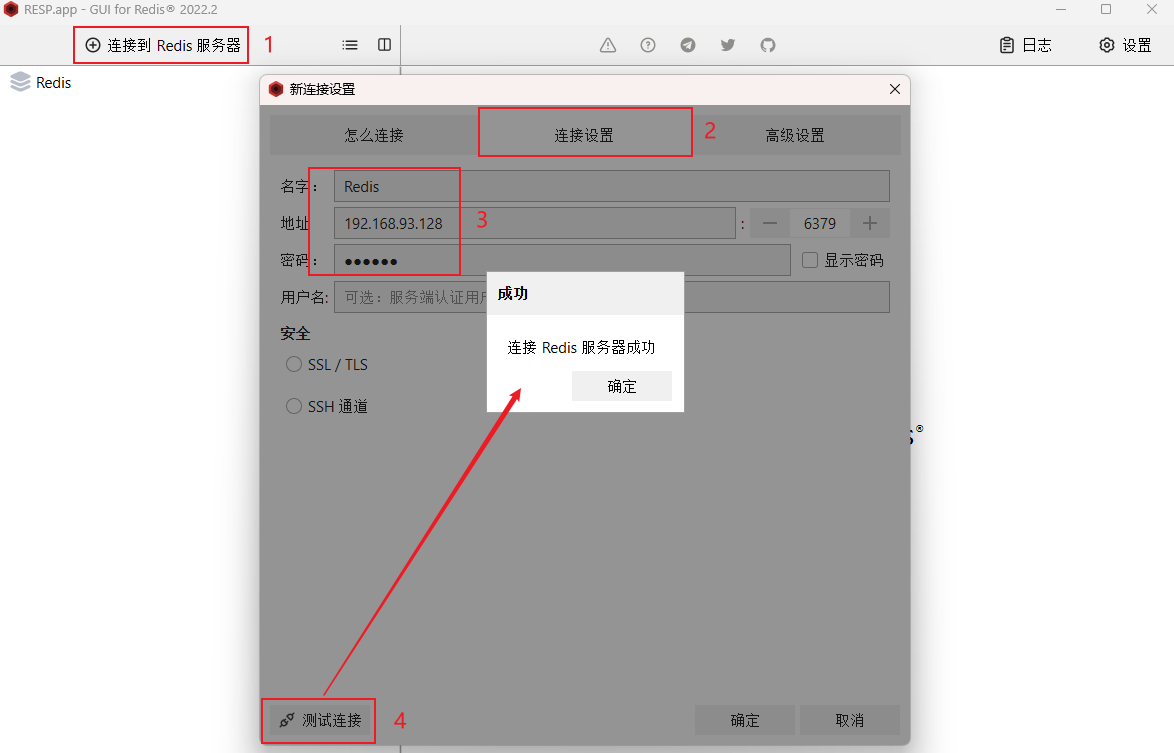Click the password field
This screenshot has height=753, width=1174.
coord(562,260)
